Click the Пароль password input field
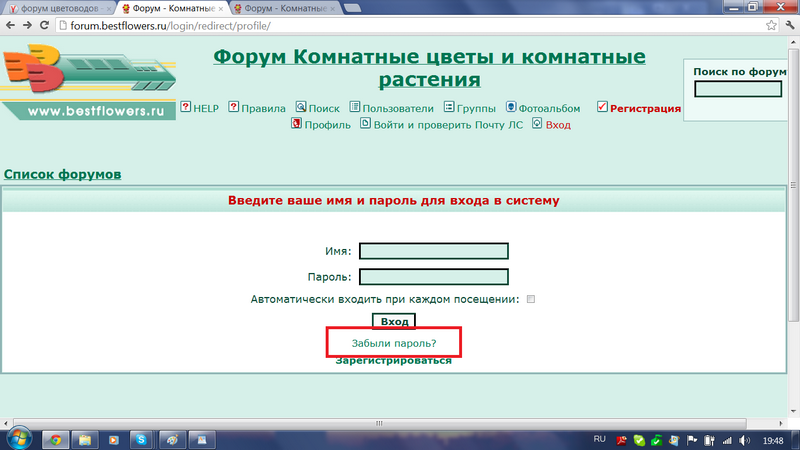800x450 pixels. coord(434,277)
